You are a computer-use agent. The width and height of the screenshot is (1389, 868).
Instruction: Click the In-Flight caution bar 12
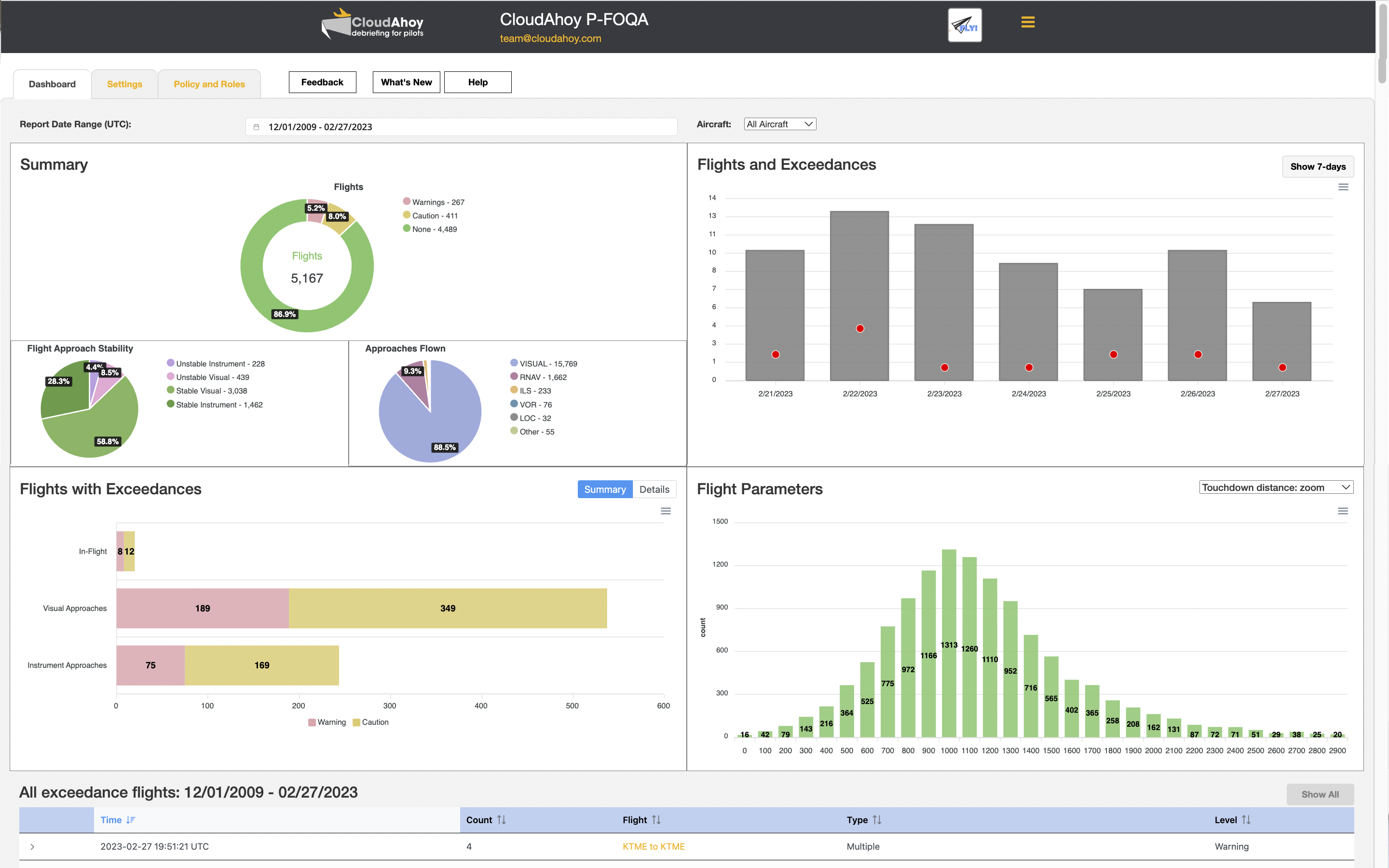[129, 551]
